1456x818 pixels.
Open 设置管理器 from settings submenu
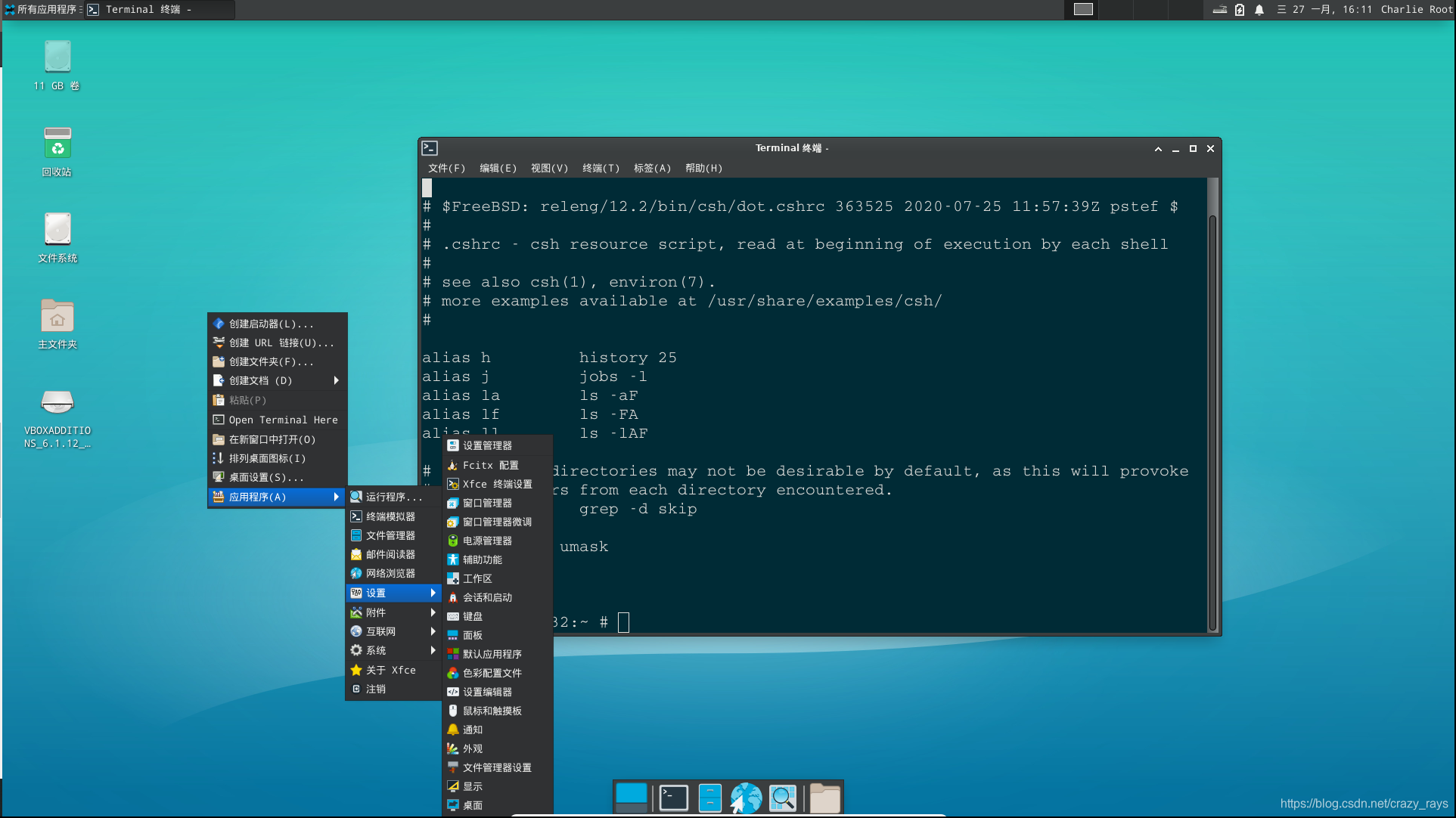pyautogui.click(x=497, y=446)
